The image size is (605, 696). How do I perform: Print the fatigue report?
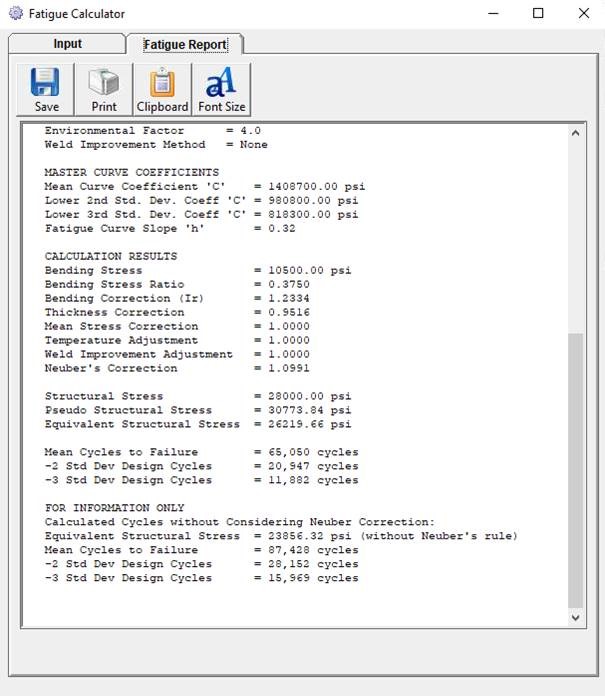click(x=104, y=90)
